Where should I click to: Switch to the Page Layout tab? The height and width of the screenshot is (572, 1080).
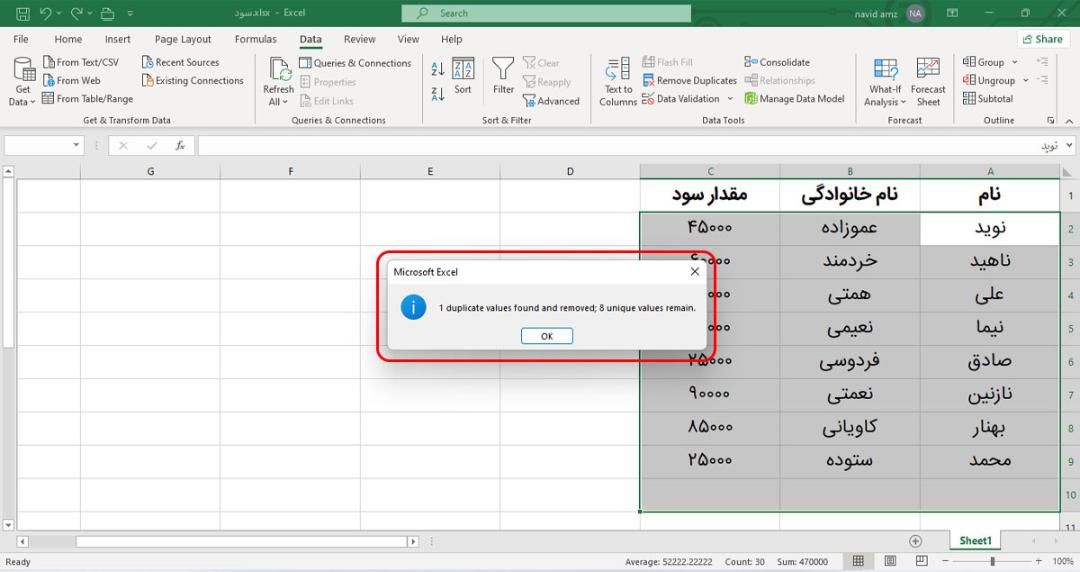pos(183,39)
